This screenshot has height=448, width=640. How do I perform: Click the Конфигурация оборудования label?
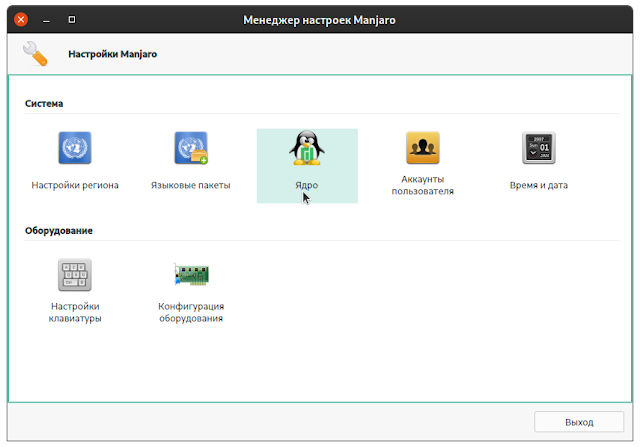point(191,312)
